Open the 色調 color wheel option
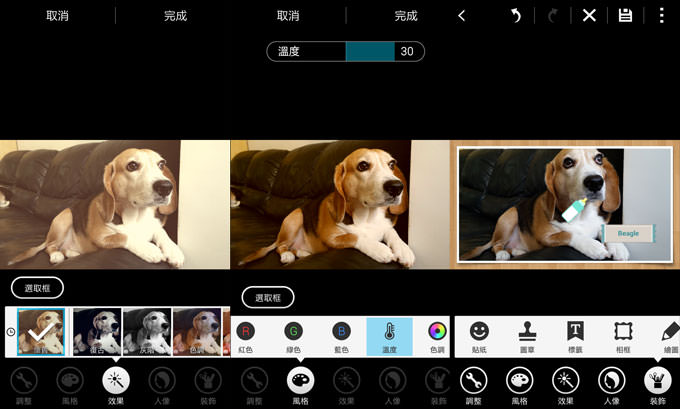The height and width of the screenshot is (409, 680). point(437,336)
